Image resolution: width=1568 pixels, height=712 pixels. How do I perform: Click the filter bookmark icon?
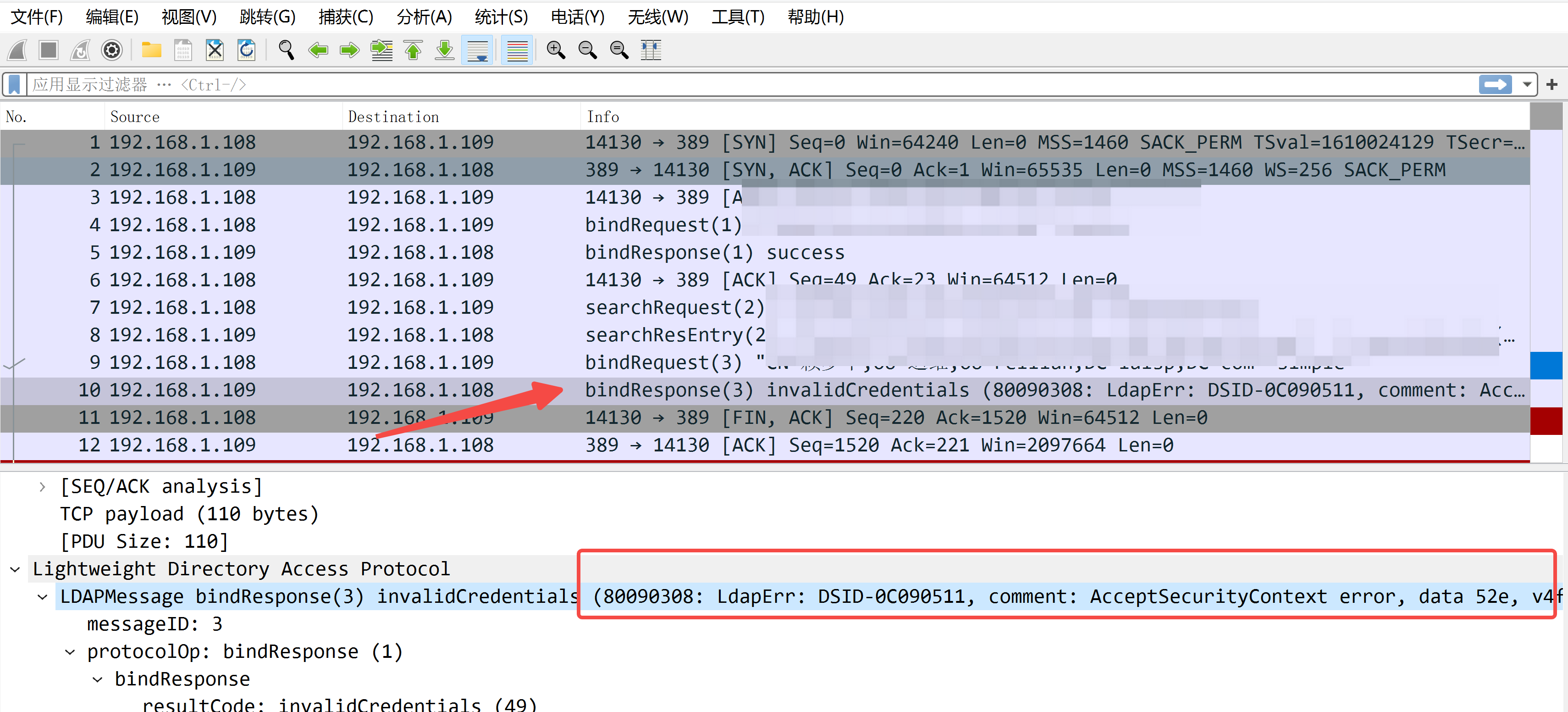15,85
